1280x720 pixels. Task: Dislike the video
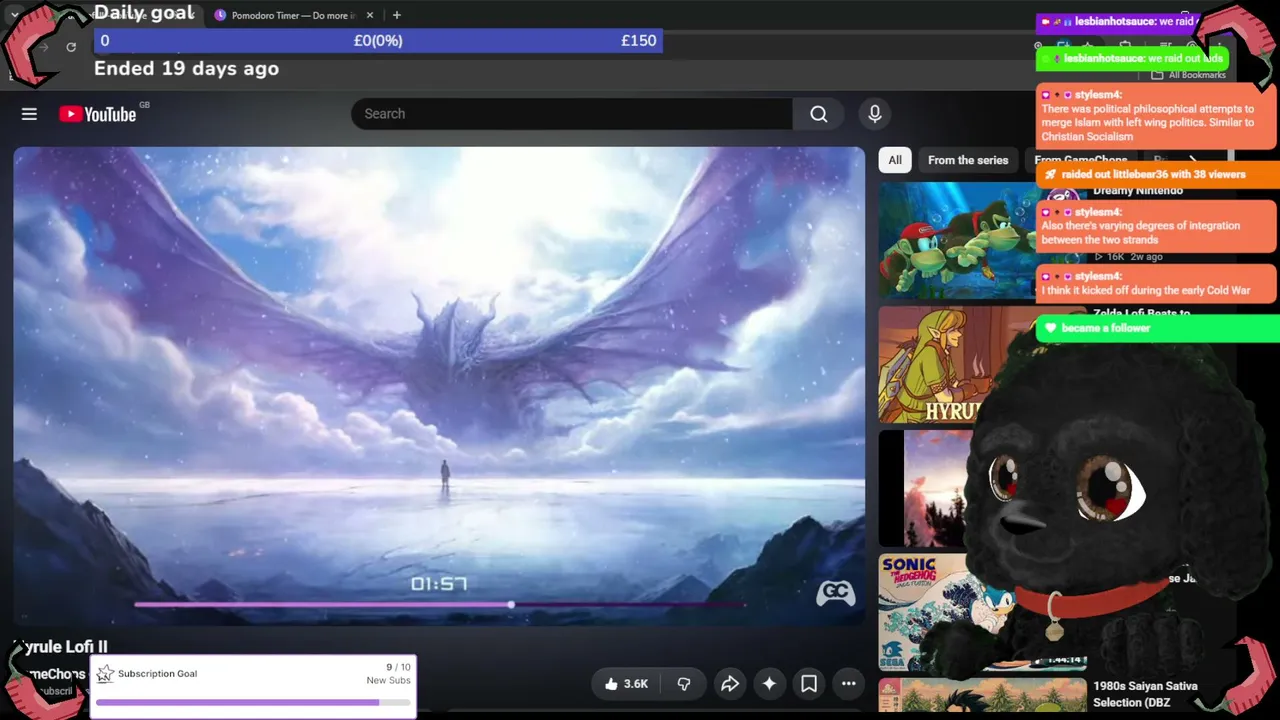point(684,684)
